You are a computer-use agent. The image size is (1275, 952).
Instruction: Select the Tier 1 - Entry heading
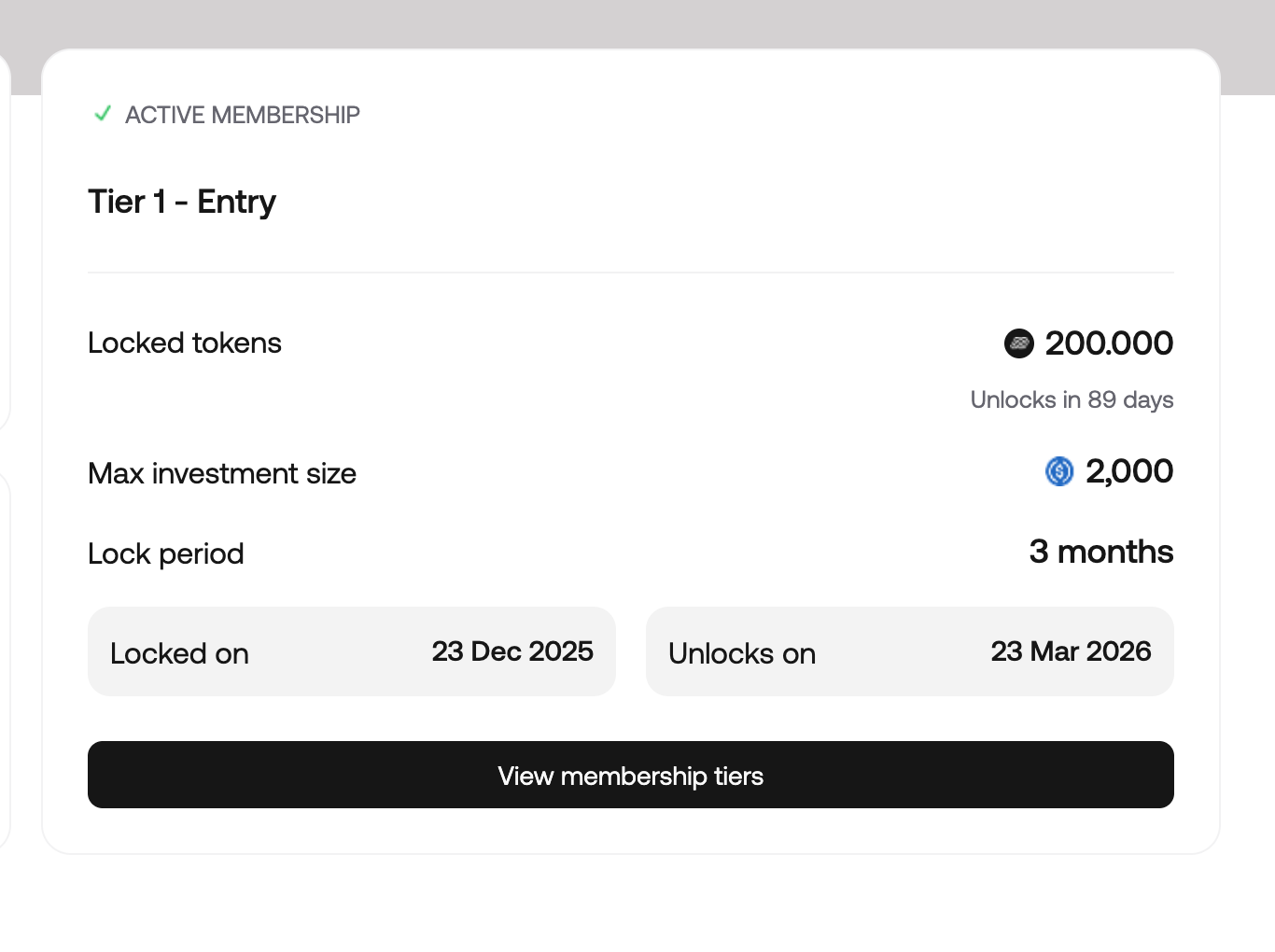182,202
